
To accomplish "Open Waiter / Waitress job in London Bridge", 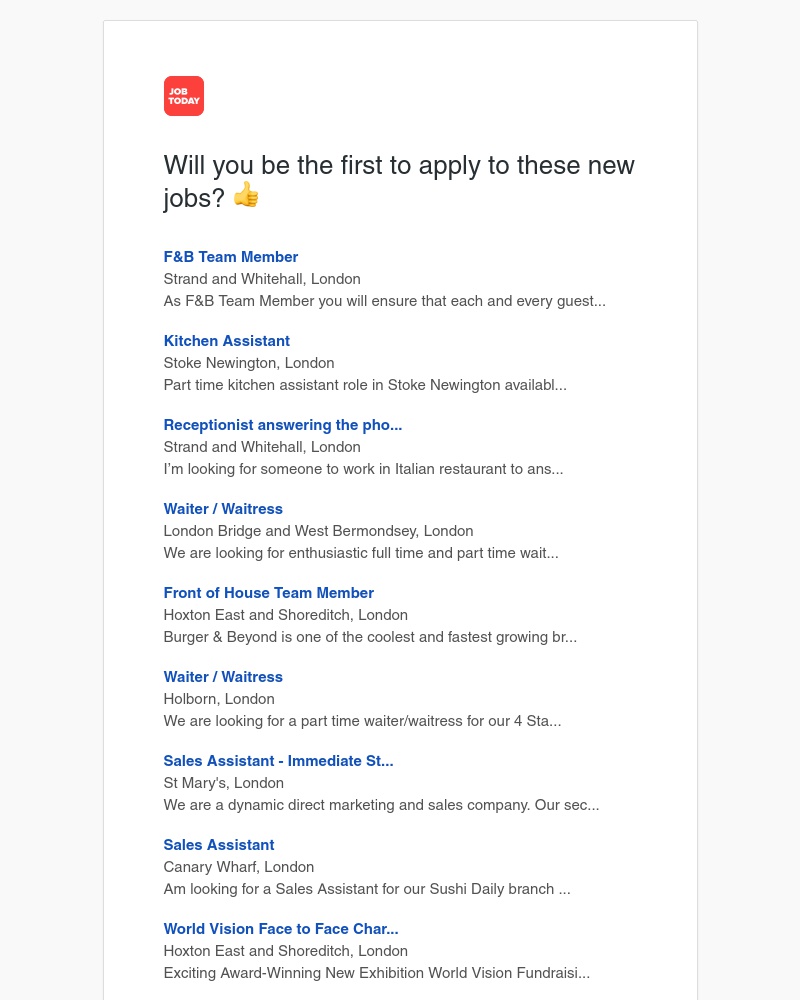I will point(223,509).
